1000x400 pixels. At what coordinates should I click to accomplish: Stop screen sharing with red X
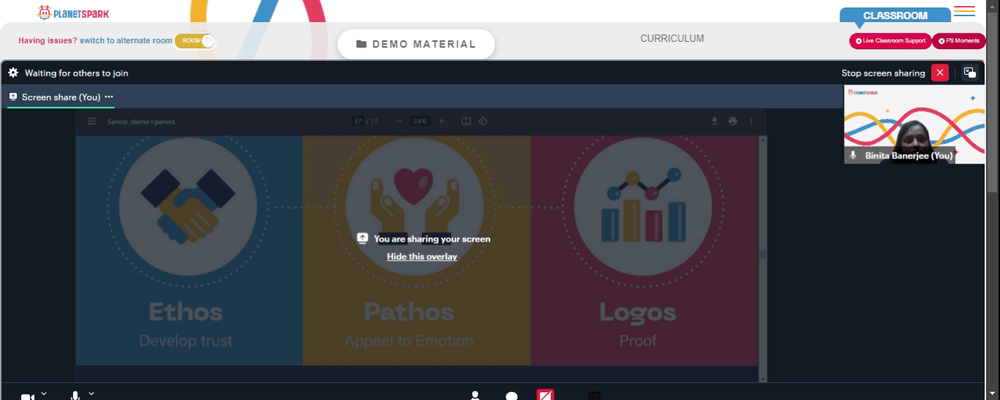click(x=939, y=73)
